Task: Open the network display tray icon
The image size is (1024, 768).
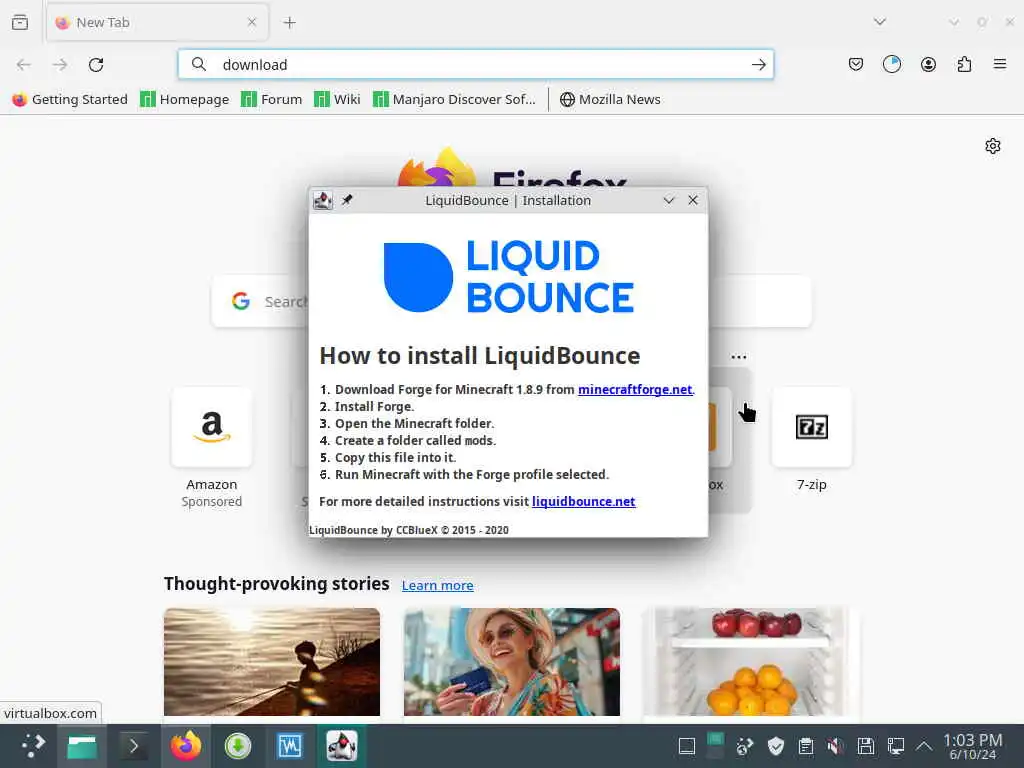Action: point(895,746)
